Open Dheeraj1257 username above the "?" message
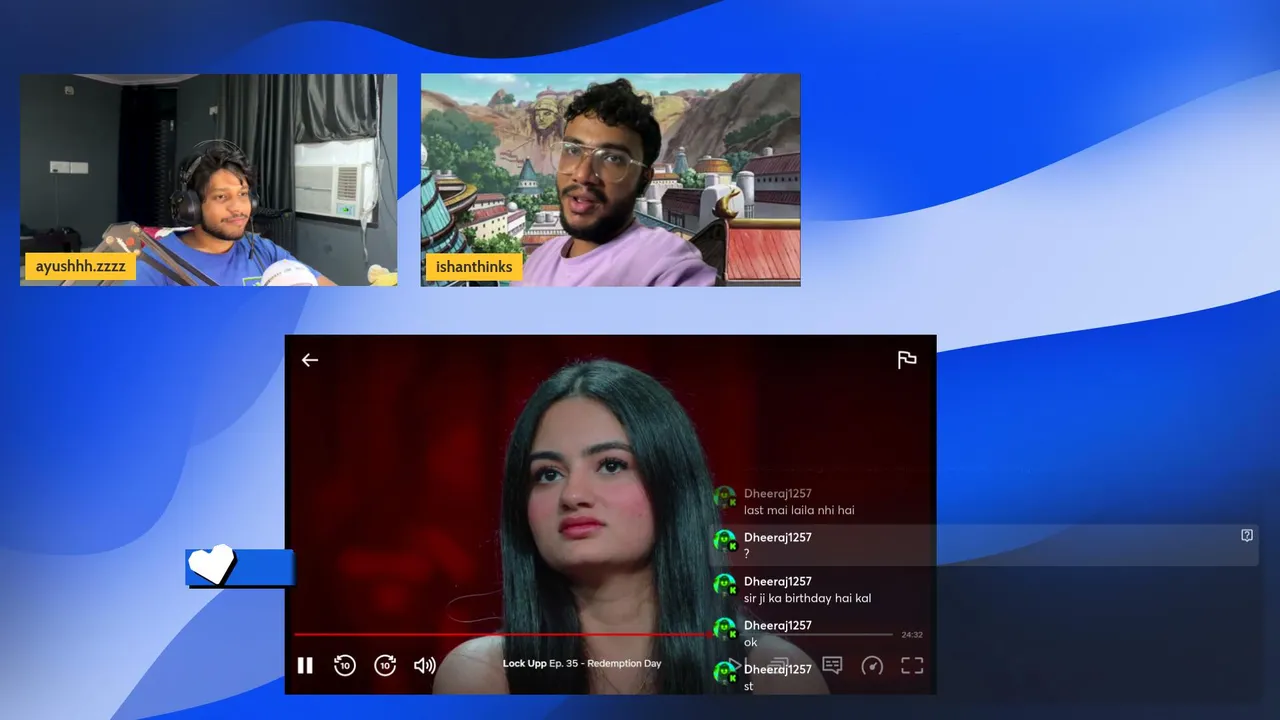This screenshot has width=1280, height=720. [778, 538]
